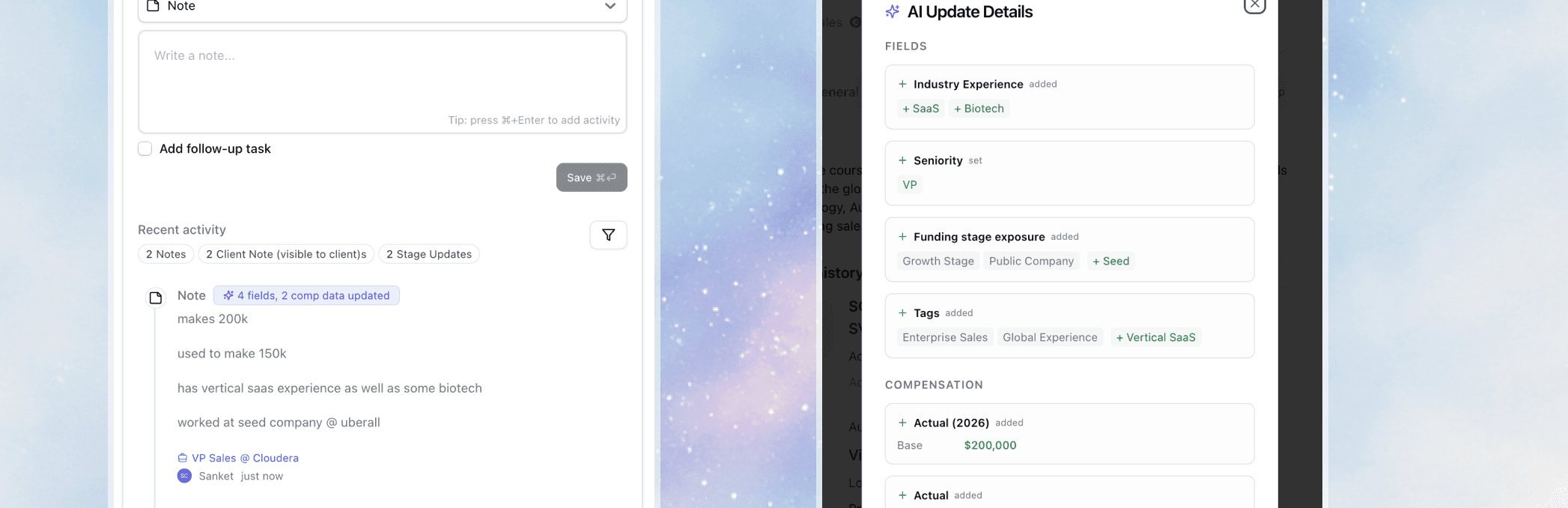Screen dimensions: 1568x508
Task: Click the plus icon beside Seniority
Action: coord(902,160)
